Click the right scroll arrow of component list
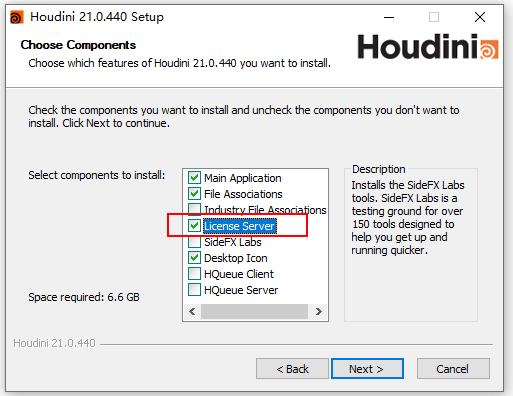513x396 pixels. click(319, 312)
